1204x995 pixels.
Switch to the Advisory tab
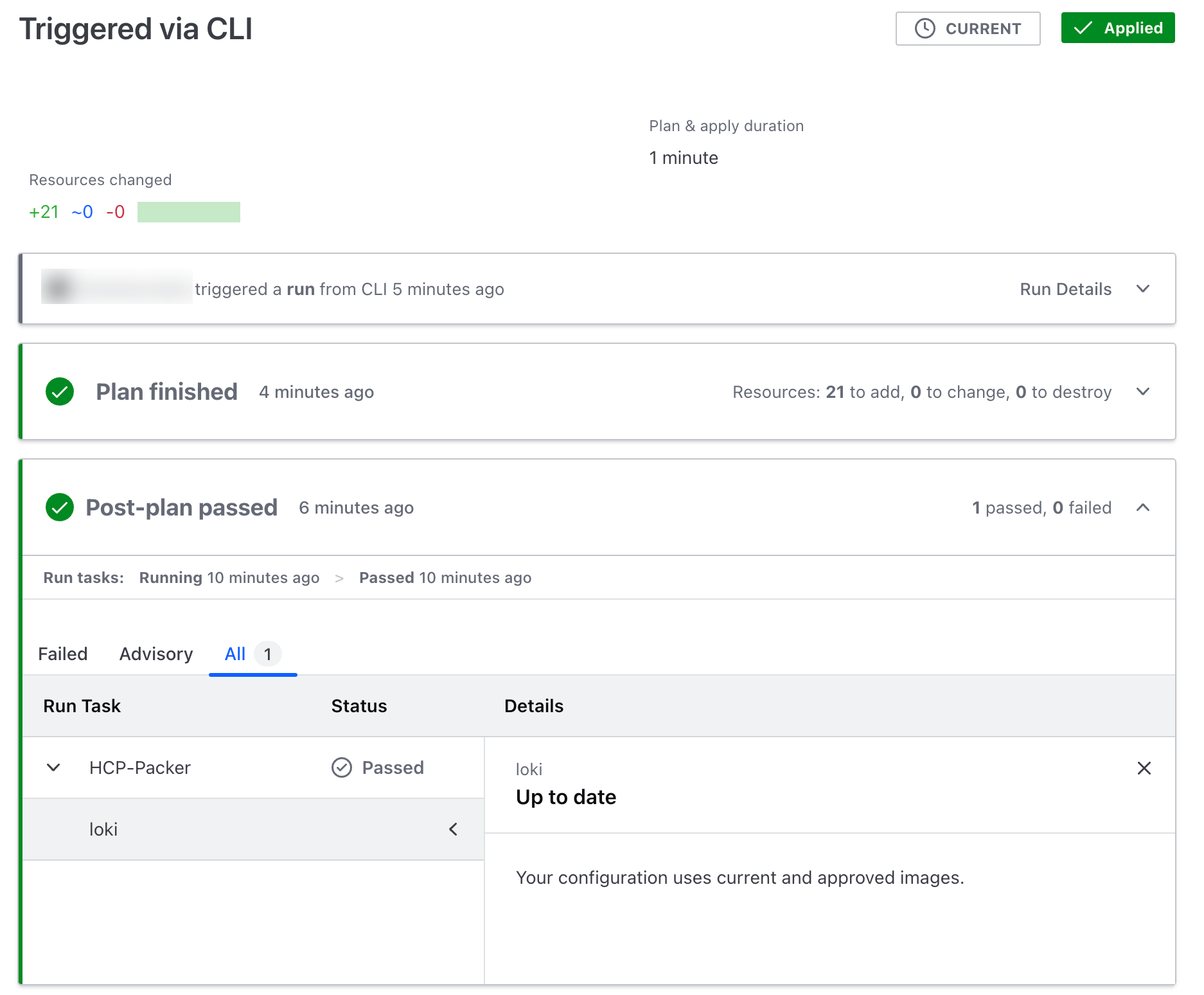[x=156, y=654]
